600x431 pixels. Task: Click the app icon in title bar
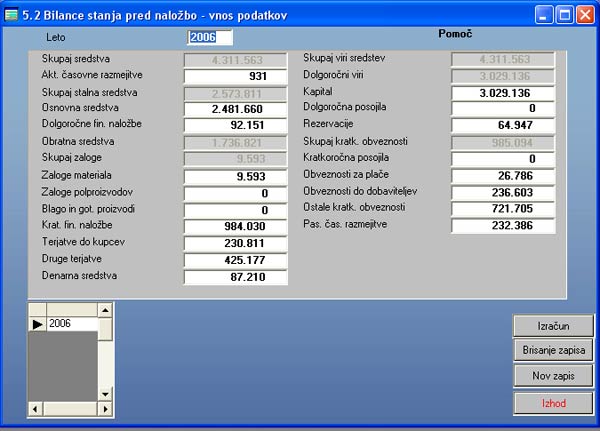[x=11, y=13]
